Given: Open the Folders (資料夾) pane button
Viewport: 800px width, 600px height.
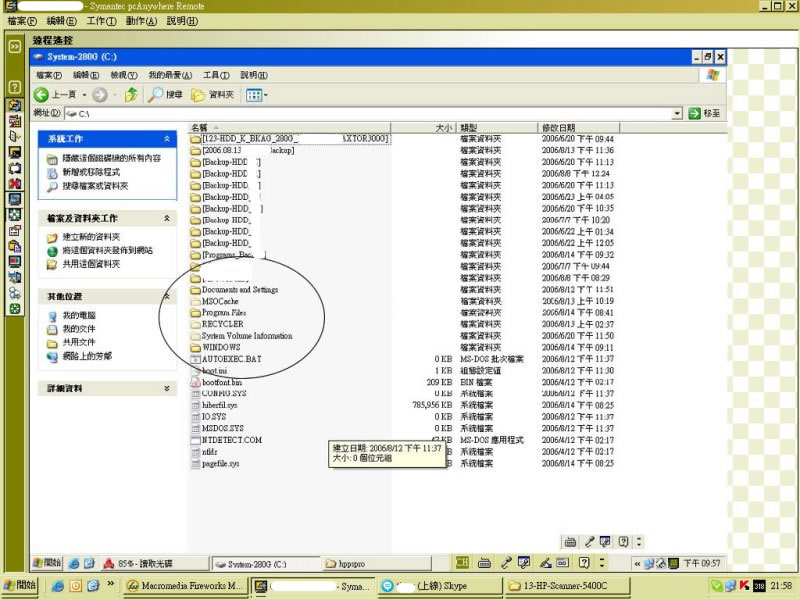Looking at the screenshot, I should [213, 95].
